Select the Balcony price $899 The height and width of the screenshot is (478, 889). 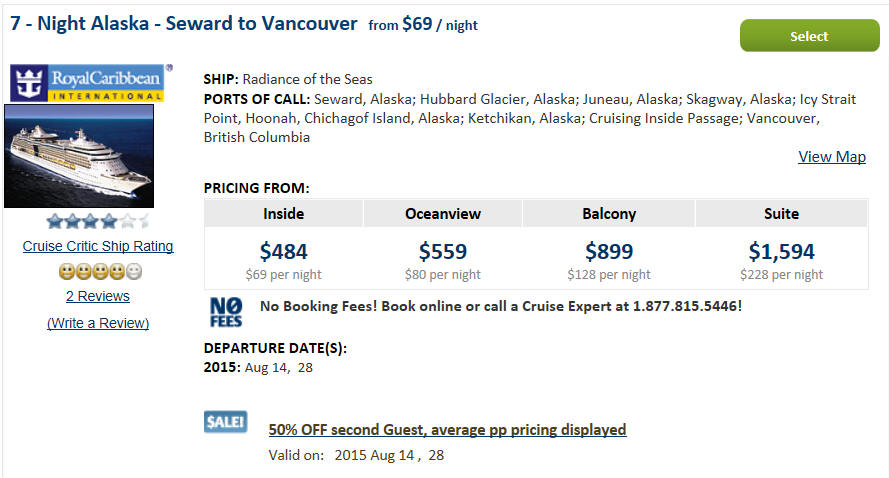(x=609, y=251)
